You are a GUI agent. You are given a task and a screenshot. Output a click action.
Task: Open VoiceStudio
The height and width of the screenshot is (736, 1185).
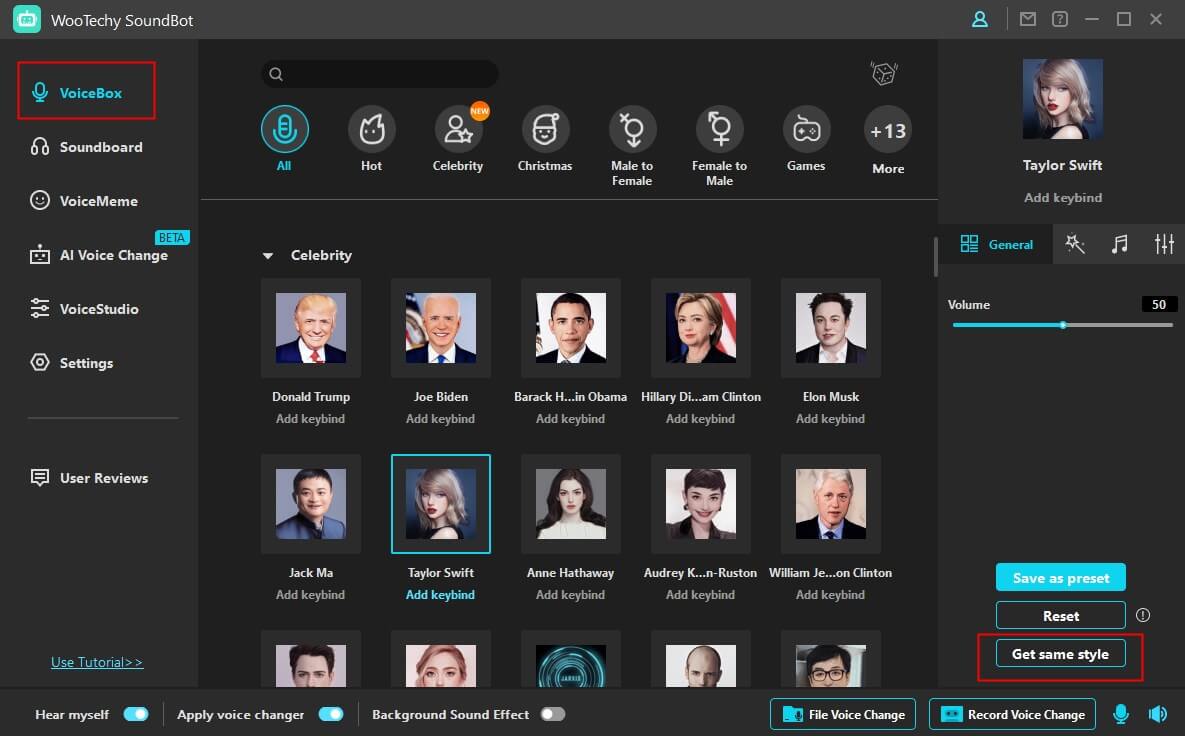[100, 309]
